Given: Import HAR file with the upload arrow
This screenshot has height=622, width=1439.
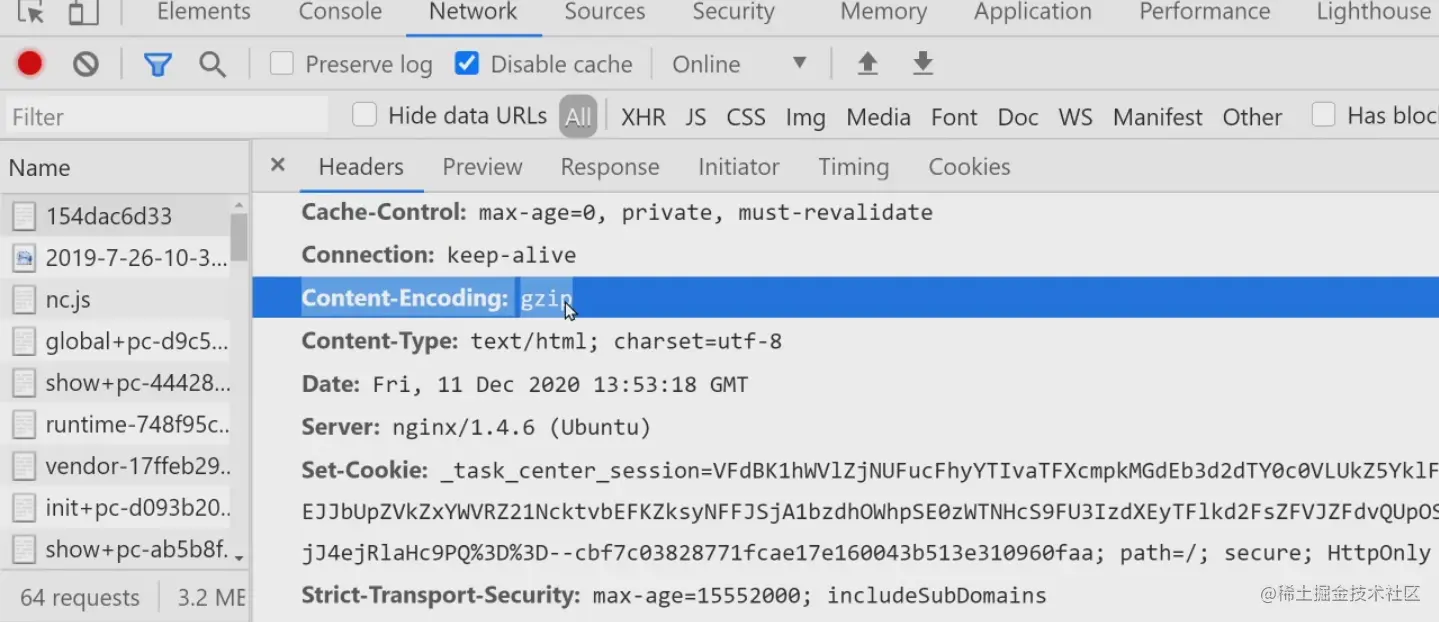Looking at the screenshot, I should coord(868,64).
